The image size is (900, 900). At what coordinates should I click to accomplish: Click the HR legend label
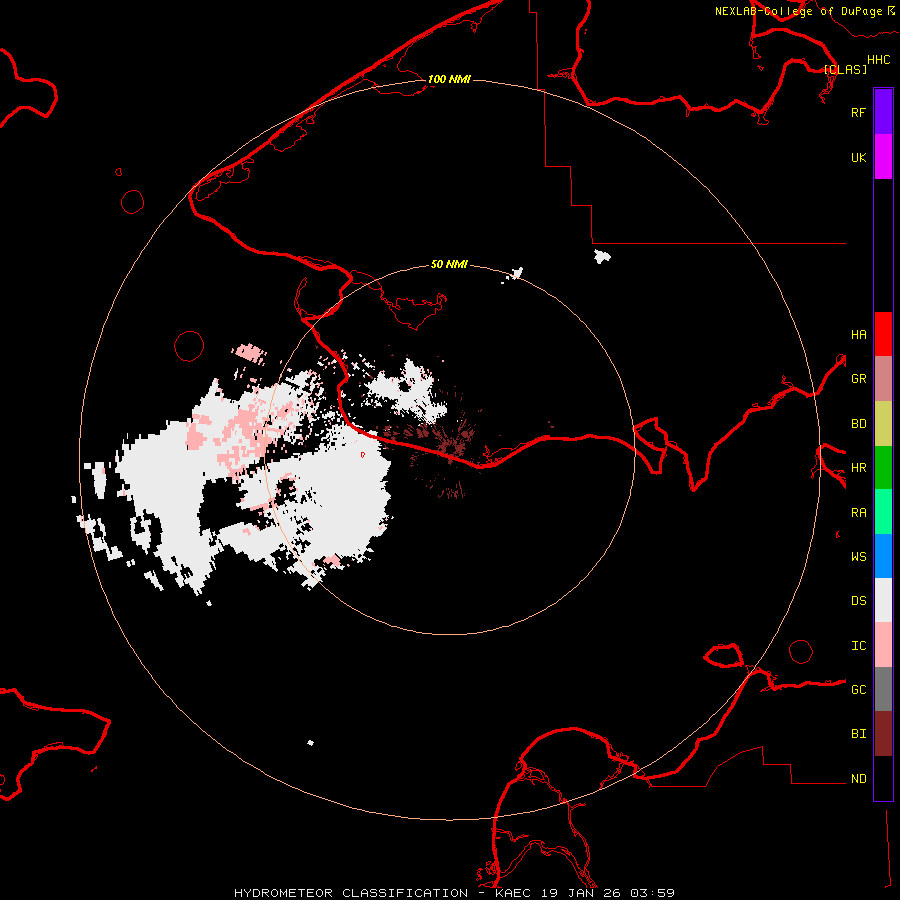pyautogui.click(x=858, y=468)
